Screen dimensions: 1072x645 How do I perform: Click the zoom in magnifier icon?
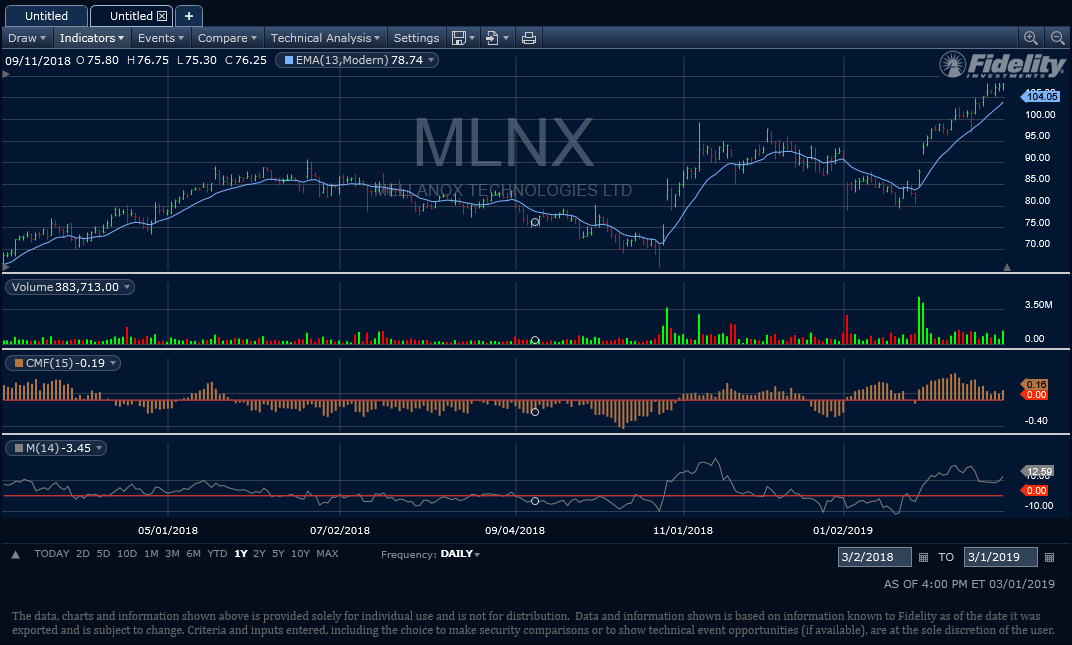click(x=1030, y=38)
